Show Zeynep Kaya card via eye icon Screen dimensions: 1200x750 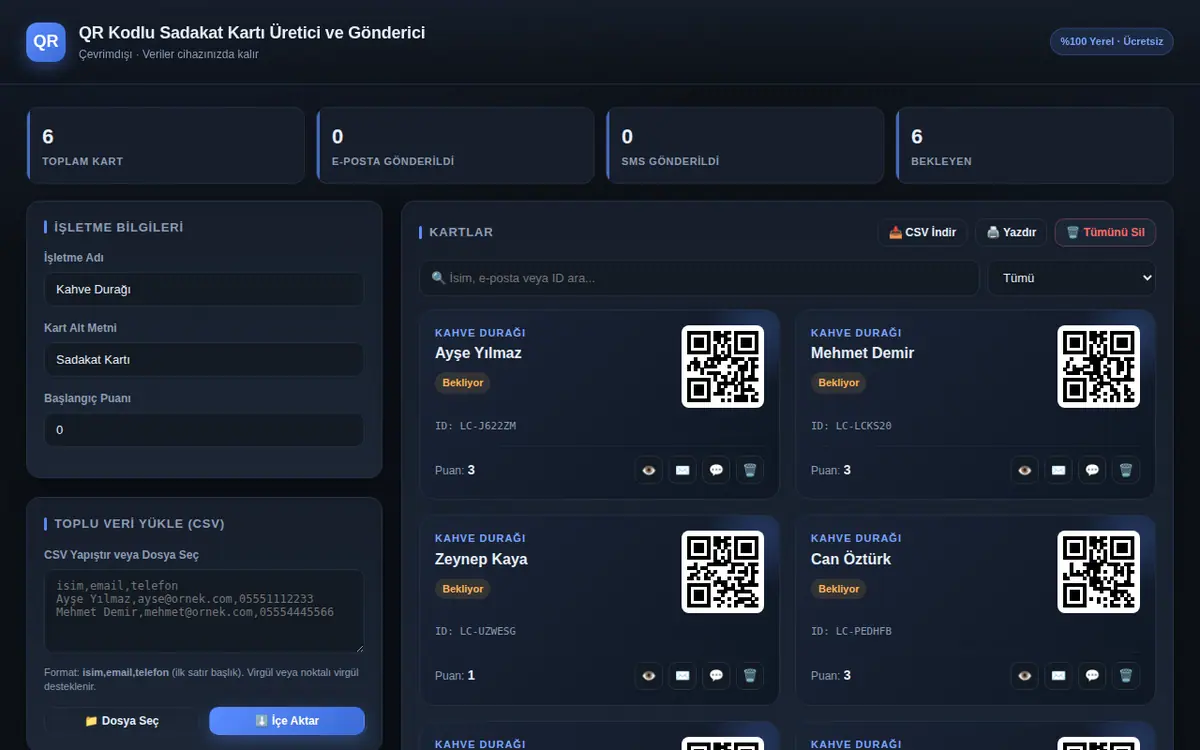point(649,675)
